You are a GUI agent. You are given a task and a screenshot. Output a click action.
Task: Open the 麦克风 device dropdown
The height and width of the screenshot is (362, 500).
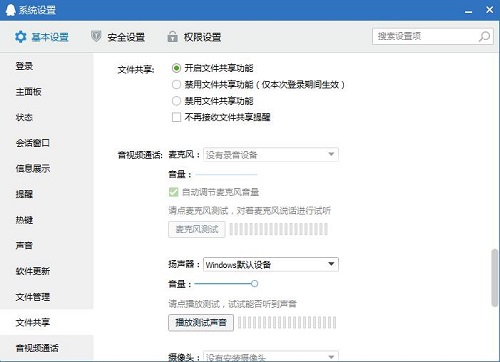(271, 155)
